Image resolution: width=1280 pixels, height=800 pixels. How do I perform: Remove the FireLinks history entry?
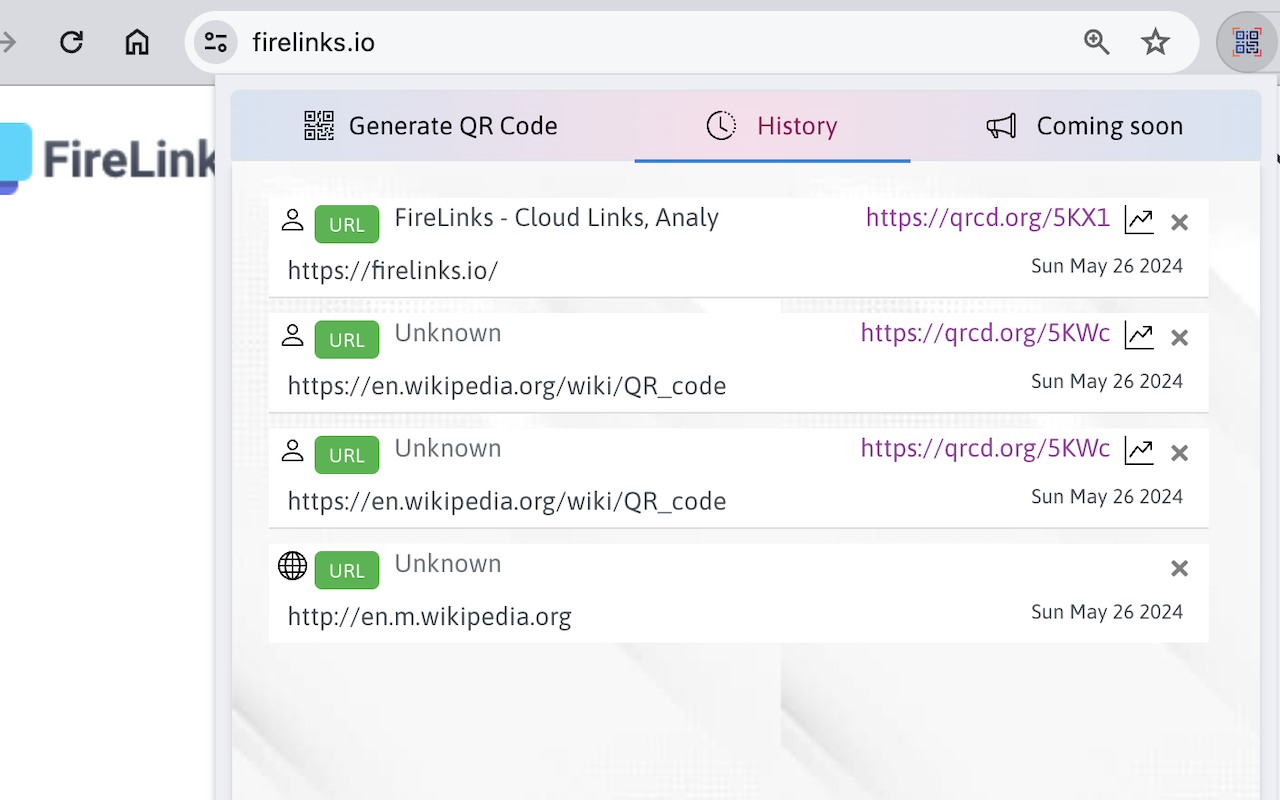pyautogui.click(x=1179, y=222)
